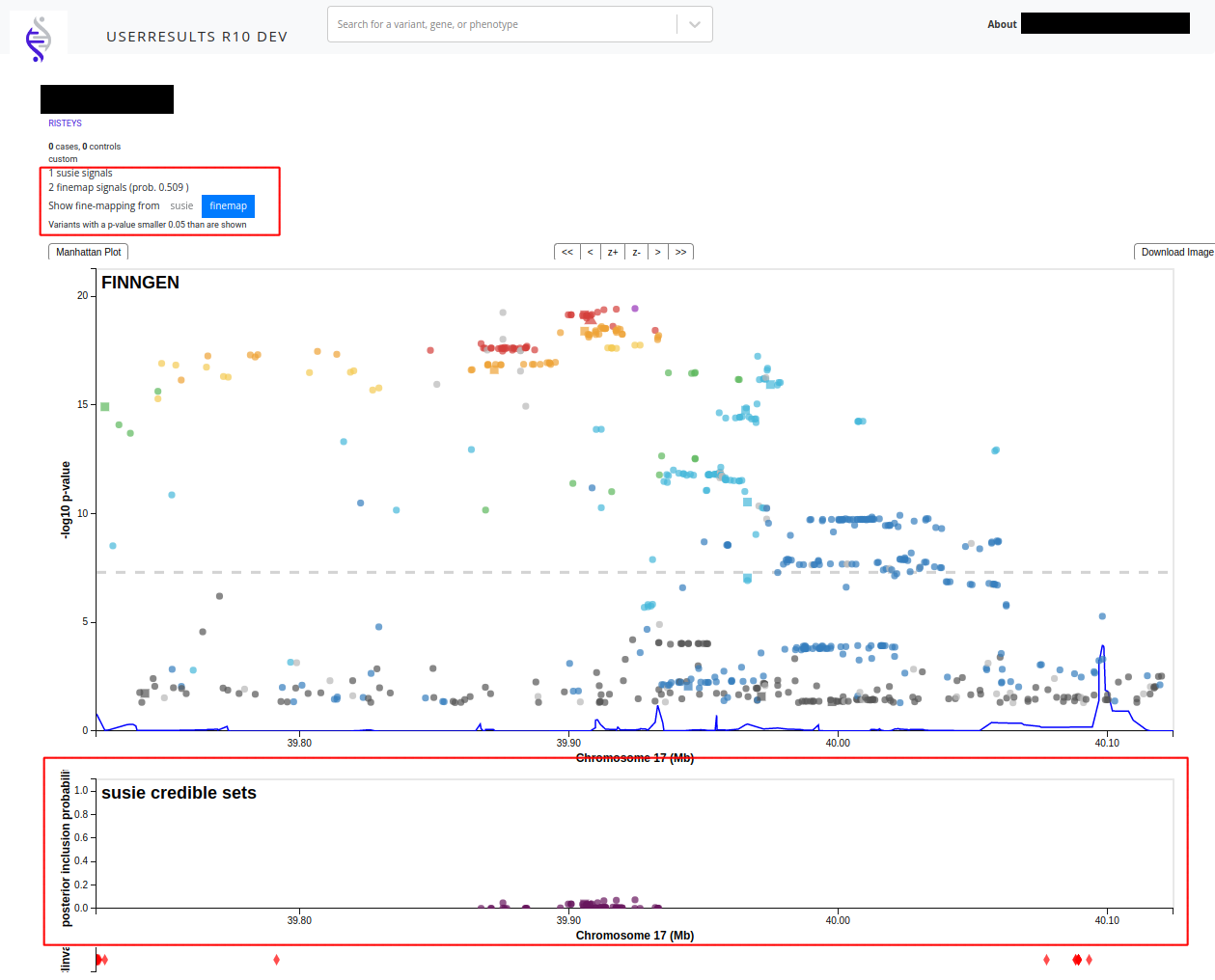Click the DNA helix logo icon
Viewport: 1215px width, 980px height.
pyautogui.click(x=39, y=38)
